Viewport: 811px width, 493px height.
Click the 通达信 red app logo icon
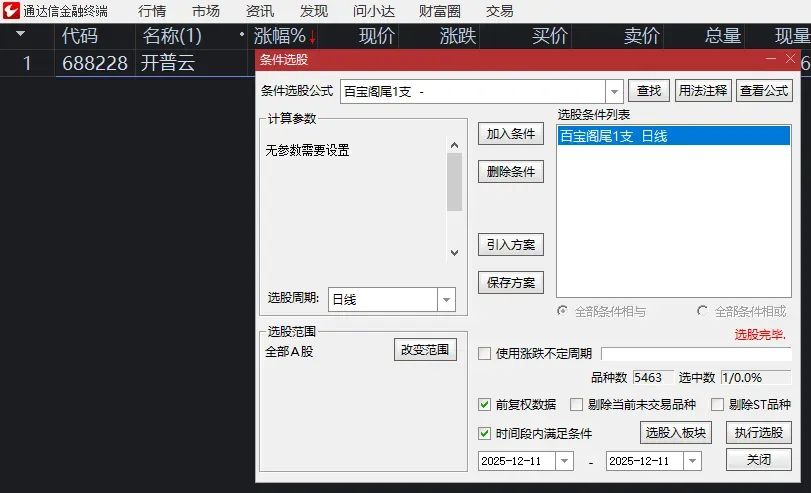pos(11,11)
